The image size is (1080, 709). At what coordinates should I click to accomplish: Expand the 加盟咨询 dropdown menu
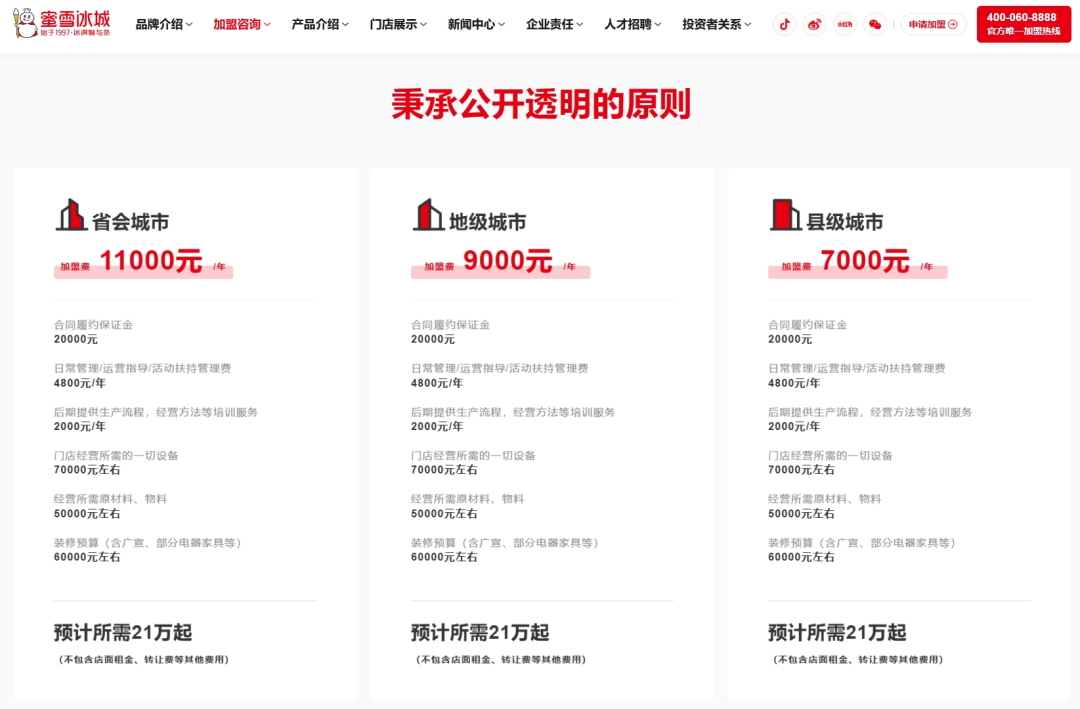(x=242, y=25)
